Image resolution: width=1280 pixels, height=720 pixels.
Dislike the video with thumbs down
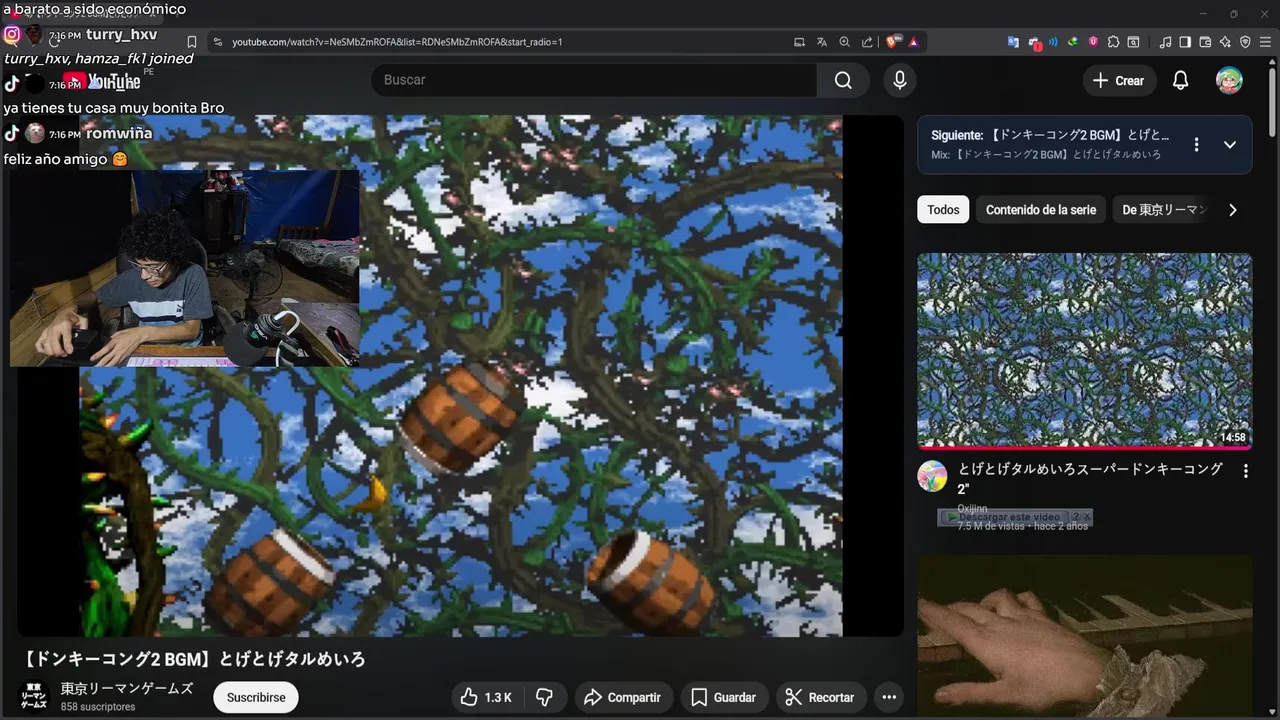[545, 697]
